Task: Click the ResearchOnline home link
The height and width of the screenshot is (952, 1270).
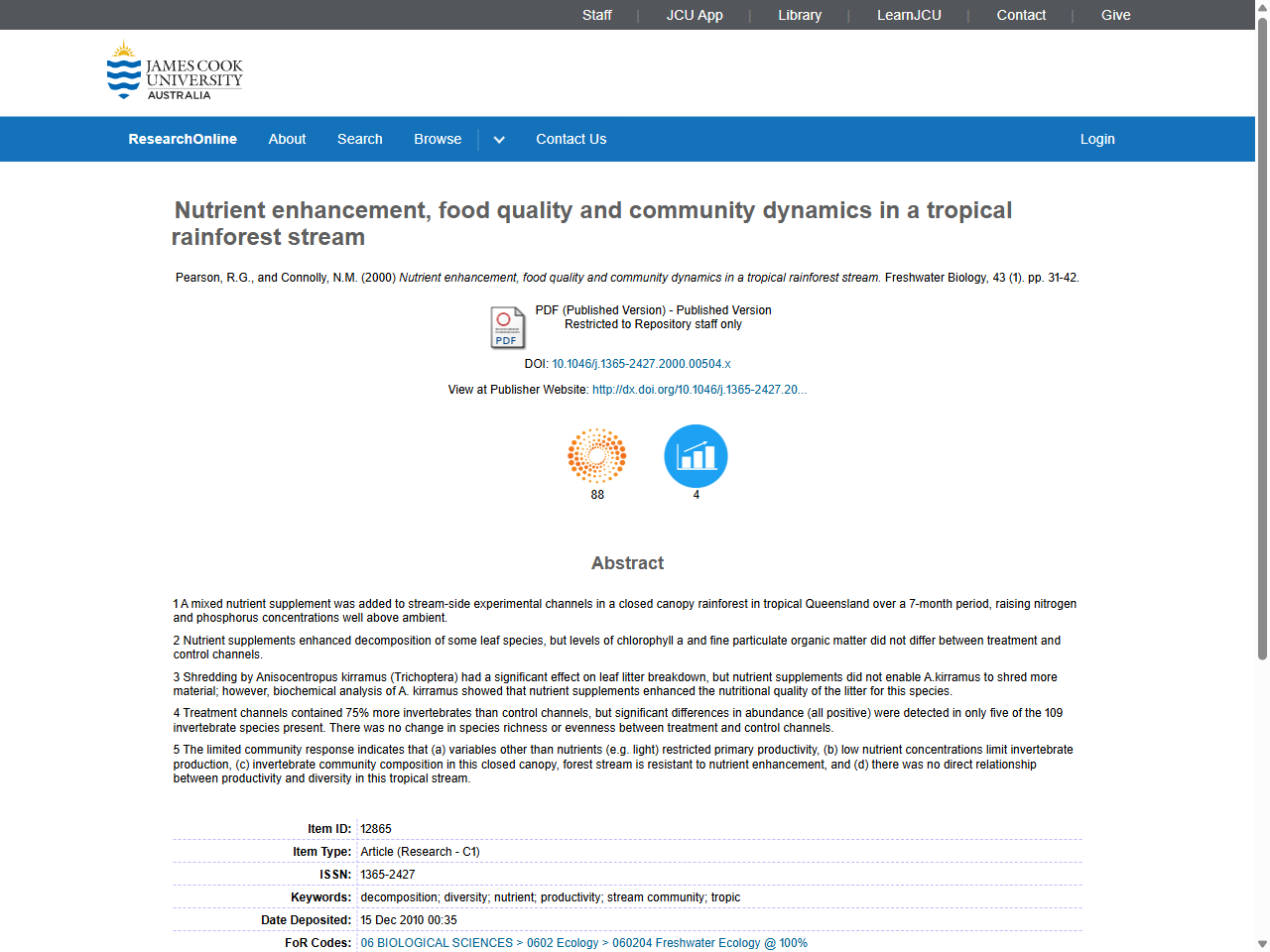Action: click(183, 139)
